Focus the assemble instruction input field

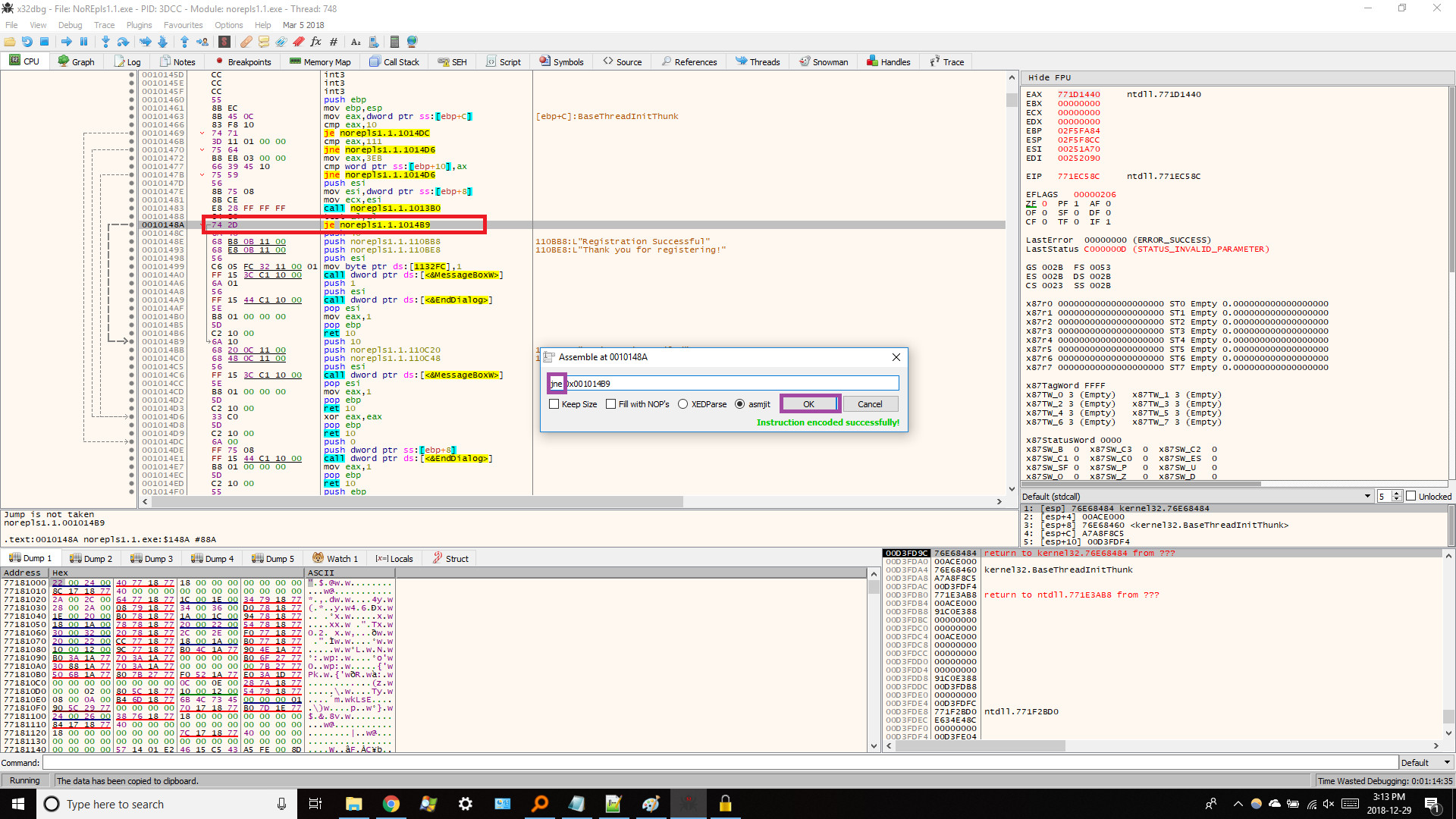723,384
